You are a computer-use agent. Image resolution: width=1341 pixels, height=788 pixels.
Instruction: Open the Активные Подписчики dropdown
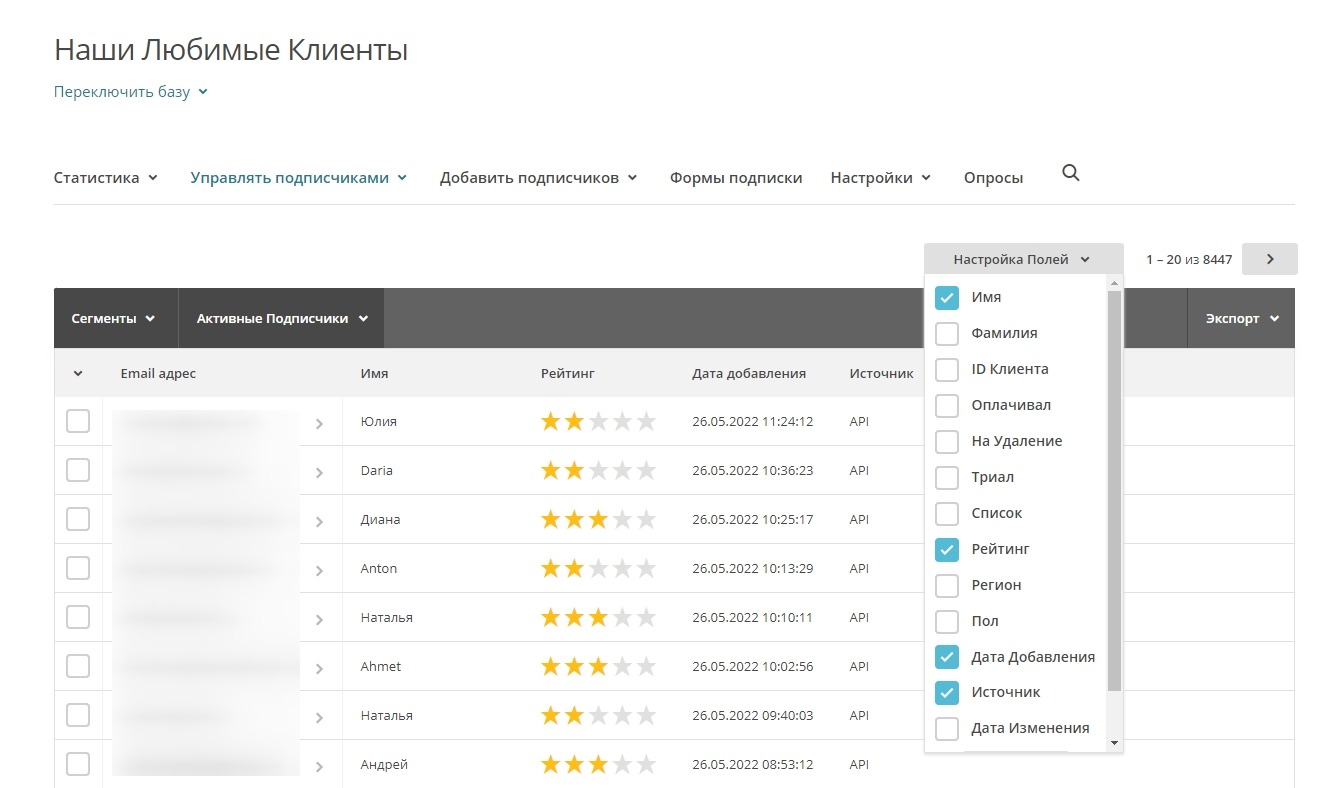click(282, 319)
